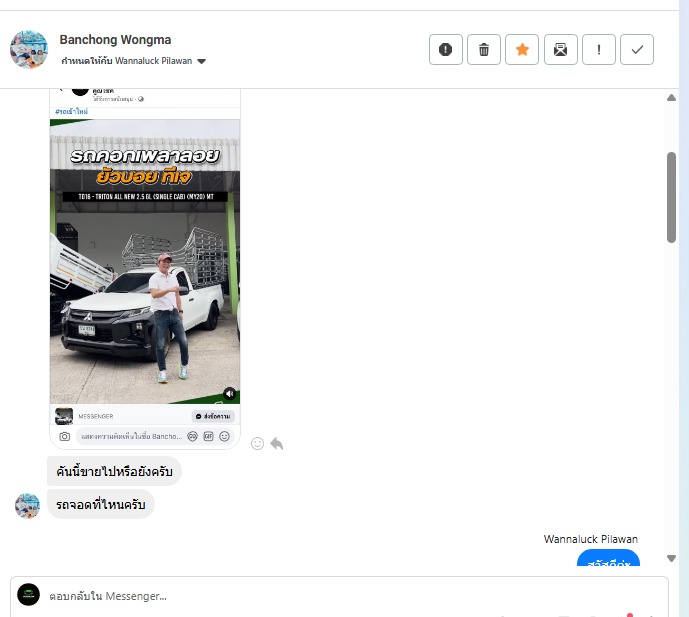The height and width of the screenshot is (617, 689).
Task: Reply to shared image arrow icon
Action: [x=277, y=443]
